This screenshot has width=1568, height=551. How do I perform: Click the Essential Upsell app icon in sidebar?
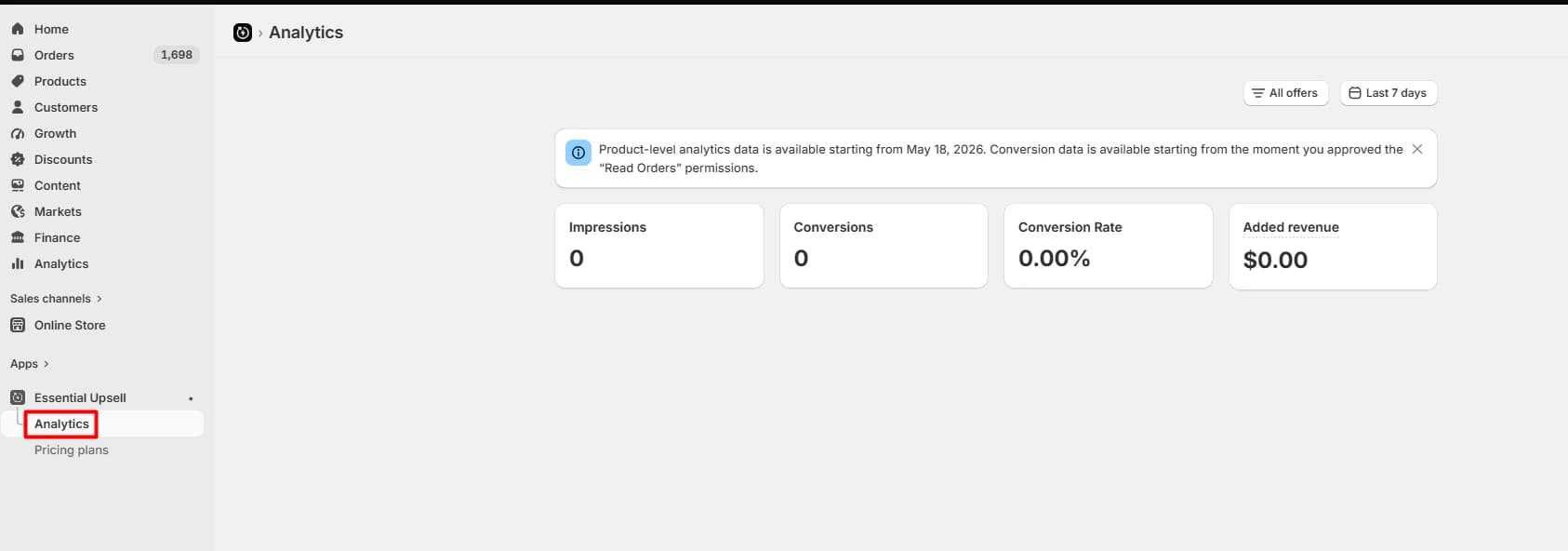(x=18, y=397)
